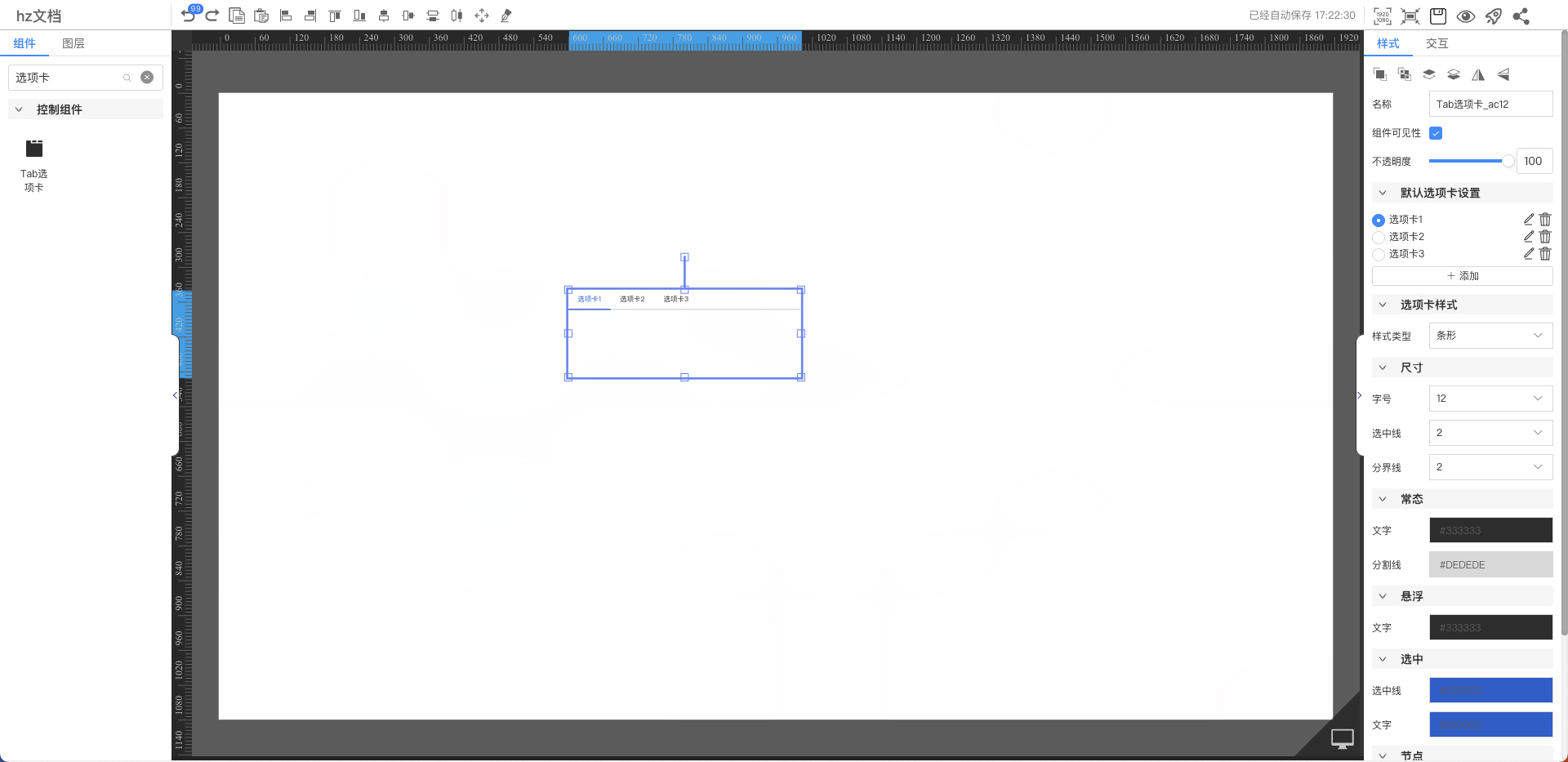Center components vertically on horizontal axis
Viewport: 1568px width, 762px height.
(408, 16)
